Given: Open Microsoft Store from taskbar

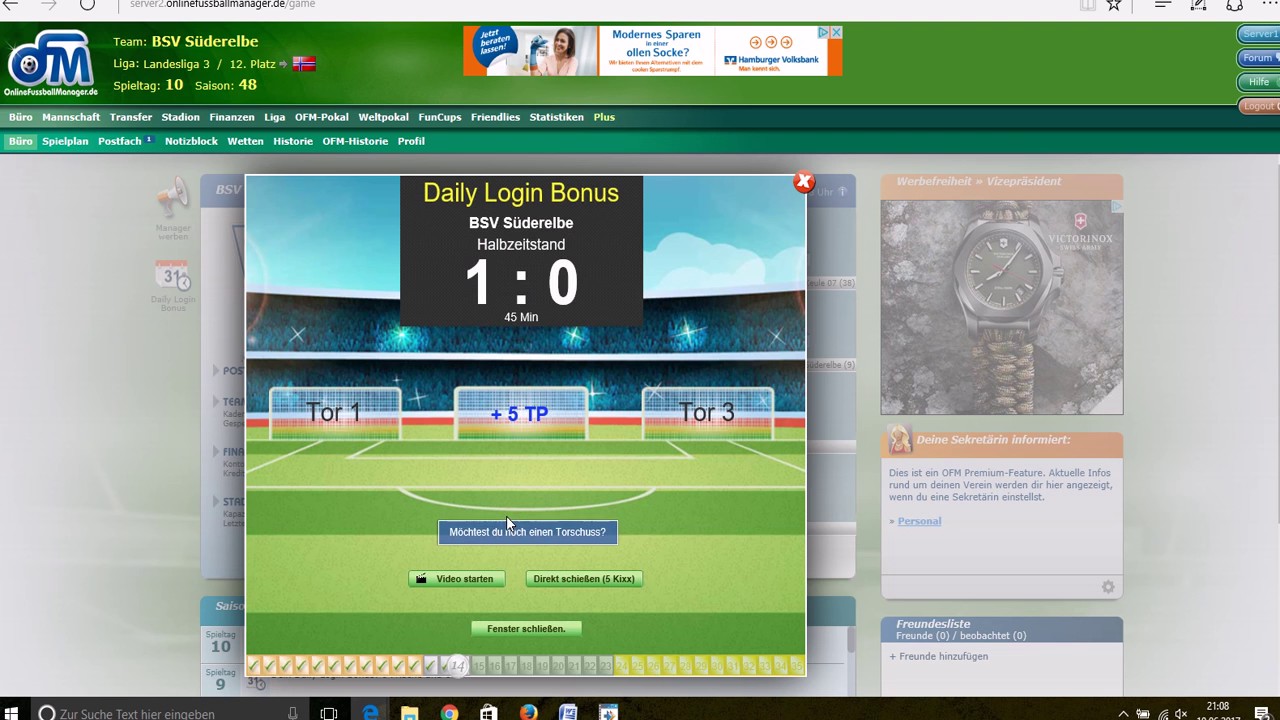Looking at the screenshot, I should 488,713.
